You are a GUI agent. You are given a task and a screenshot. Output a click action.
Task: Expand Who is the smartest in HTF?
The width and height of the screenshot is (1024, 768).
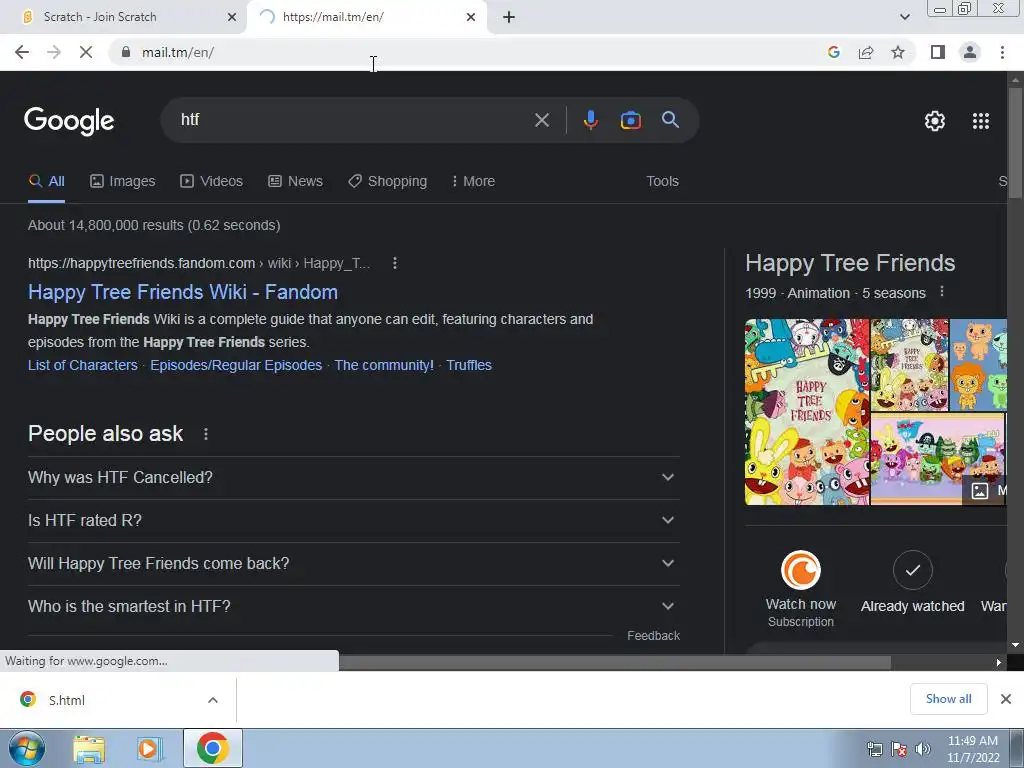(353, 607)
